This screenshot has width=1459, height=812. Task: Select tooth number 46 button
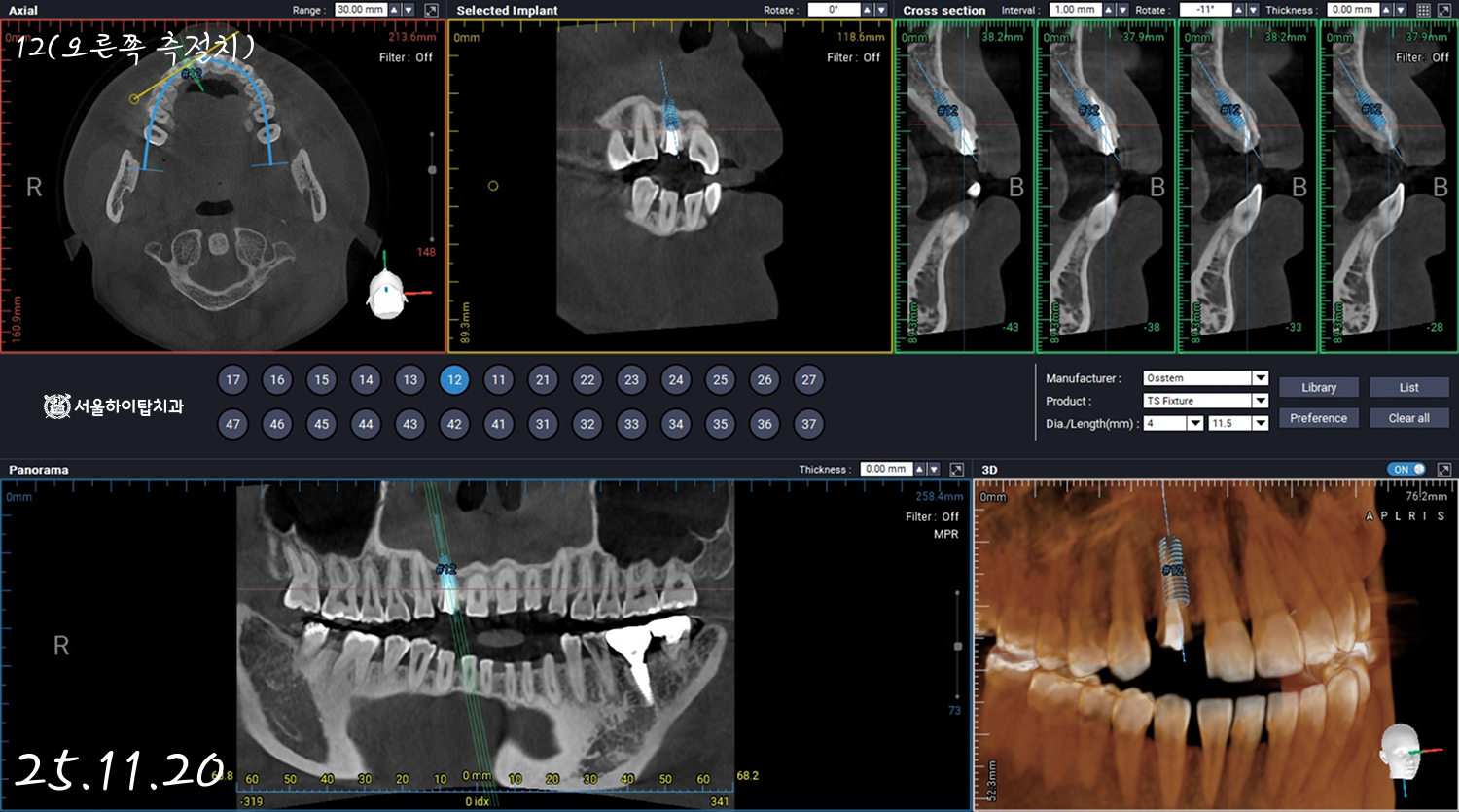coord(277,424)
